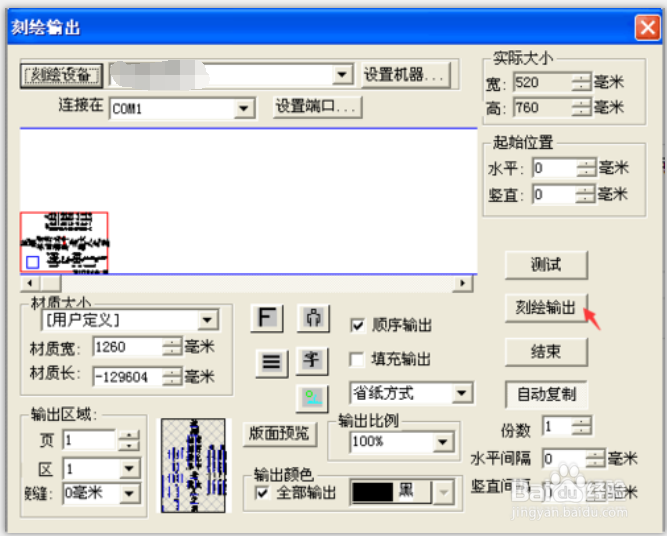Click the 材质长 stepper arrows
The image size is (667, 536).
click(x=172, y=376)
